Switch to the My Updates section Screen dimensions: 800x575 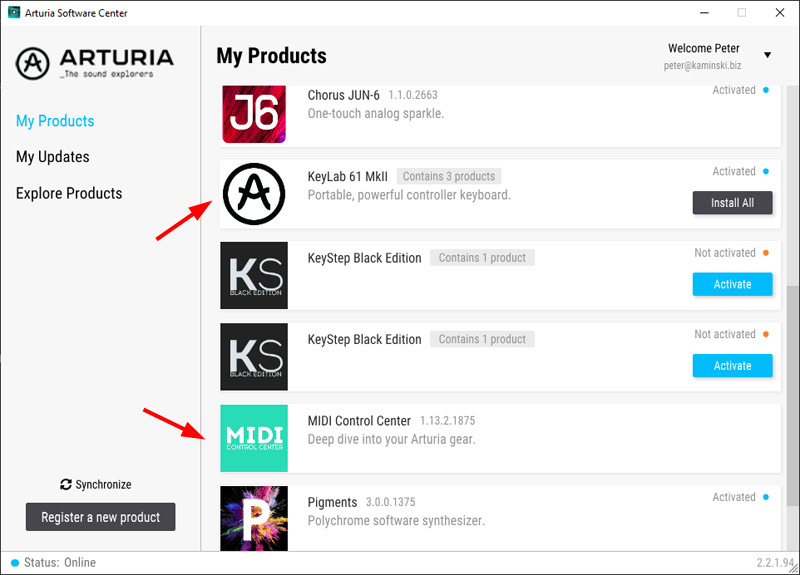pos(53,157)
